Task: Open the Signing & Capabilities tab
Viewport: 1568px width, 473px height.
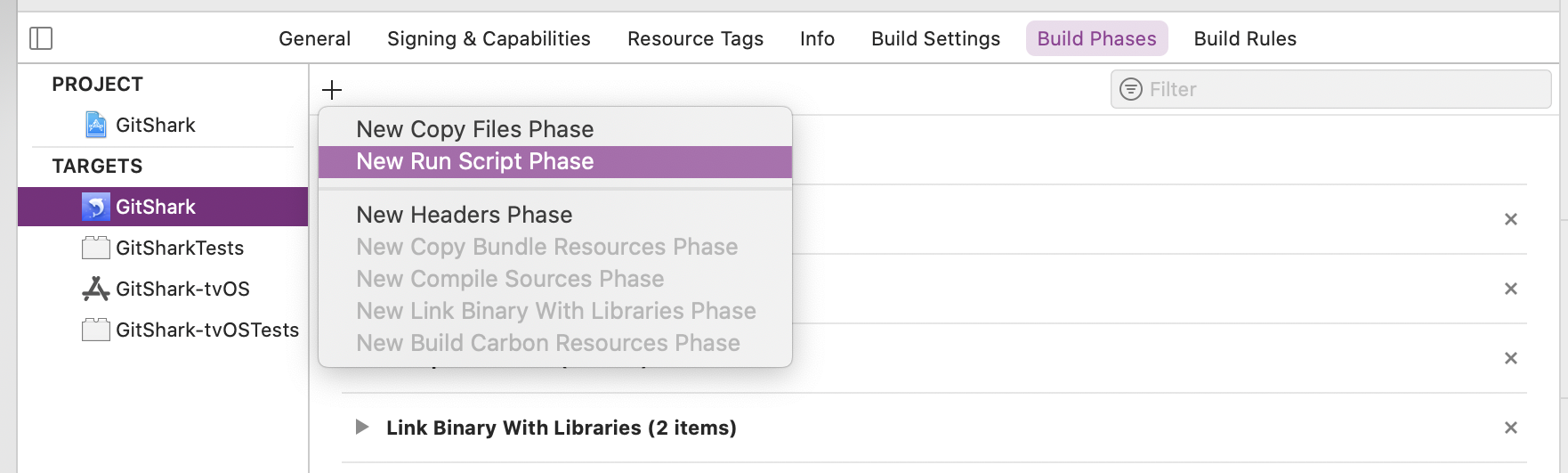Action: [x=489, y=38]
